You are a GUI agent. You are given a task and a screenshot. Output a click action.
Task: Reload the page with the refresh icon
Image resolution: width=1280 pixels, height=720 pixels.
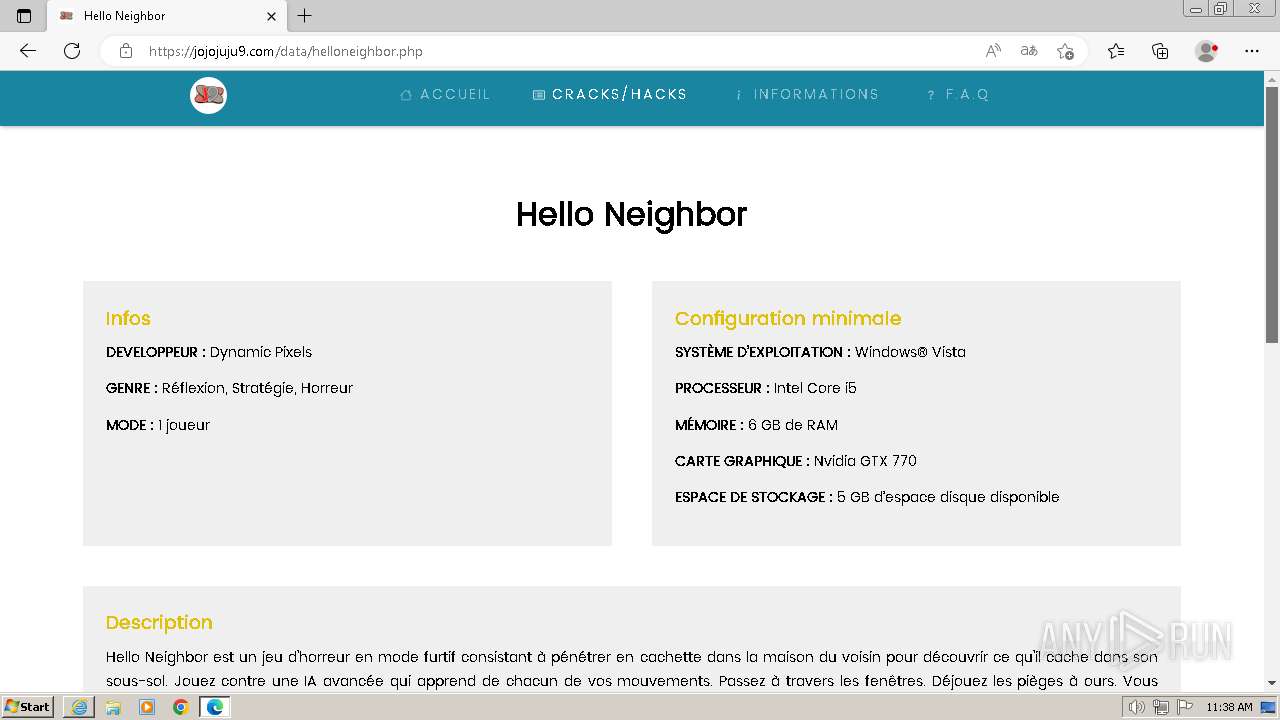pos(72,51)
